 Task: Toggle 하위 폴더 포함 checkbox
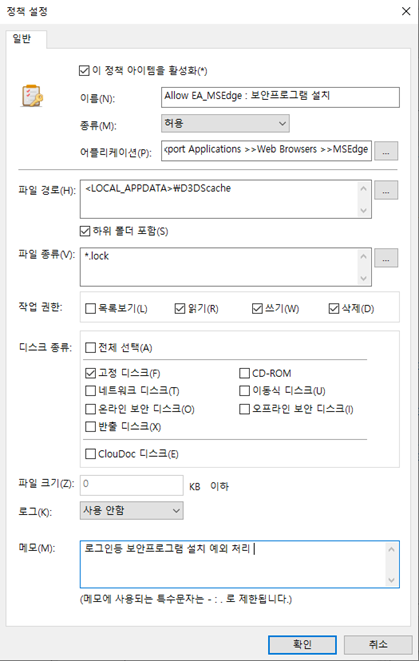[x=85, y=231]
